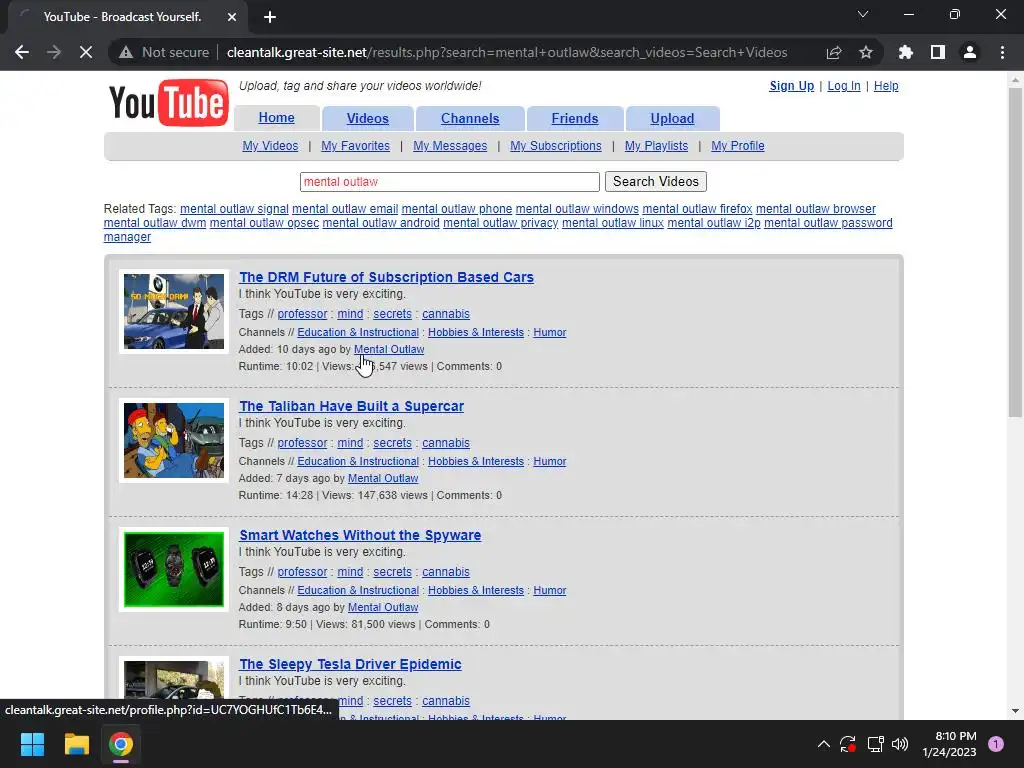
Task: Open The Sleepy Tesla Driver Epidemic video
Action: pos(350,664)
